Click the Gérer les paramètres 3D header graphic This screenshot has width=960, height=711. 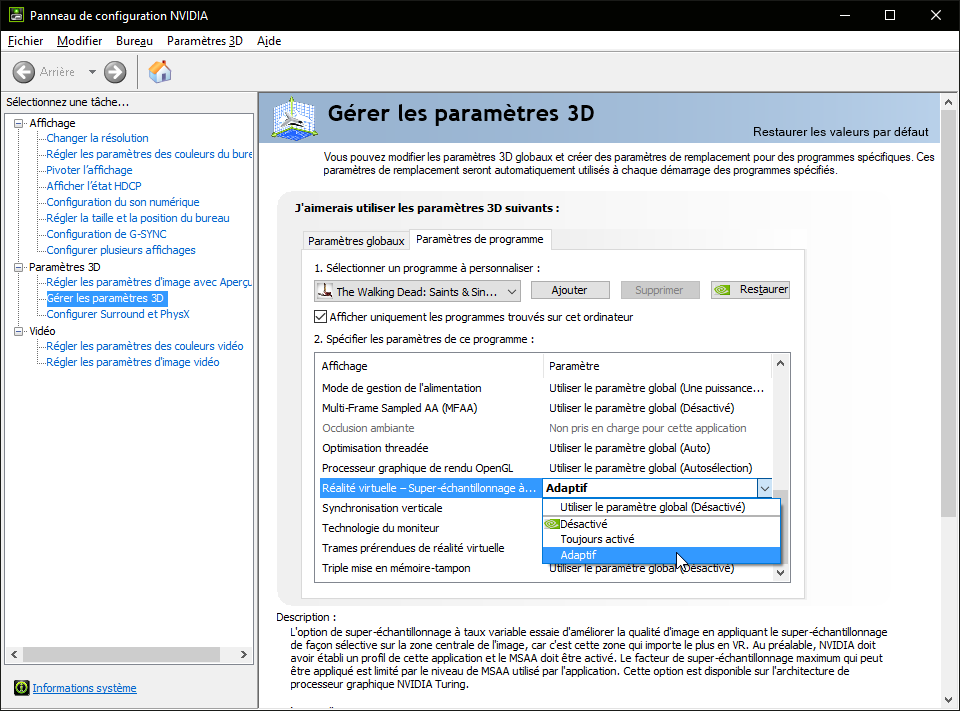tap(293, 118)
